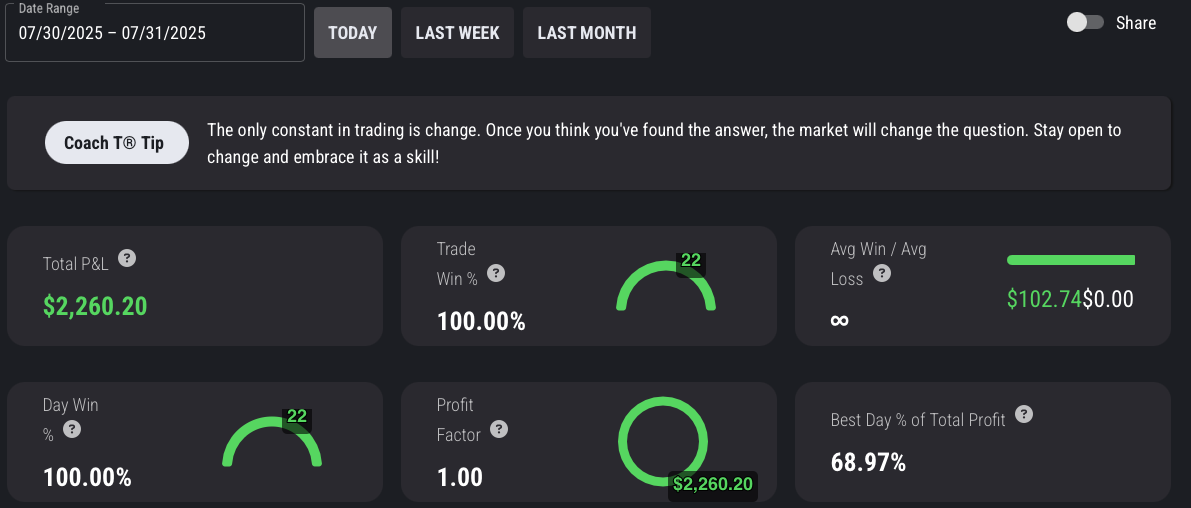Screen dimensions: 1191x508
Task: Click the Total P&L help icon
Action: 127,258
